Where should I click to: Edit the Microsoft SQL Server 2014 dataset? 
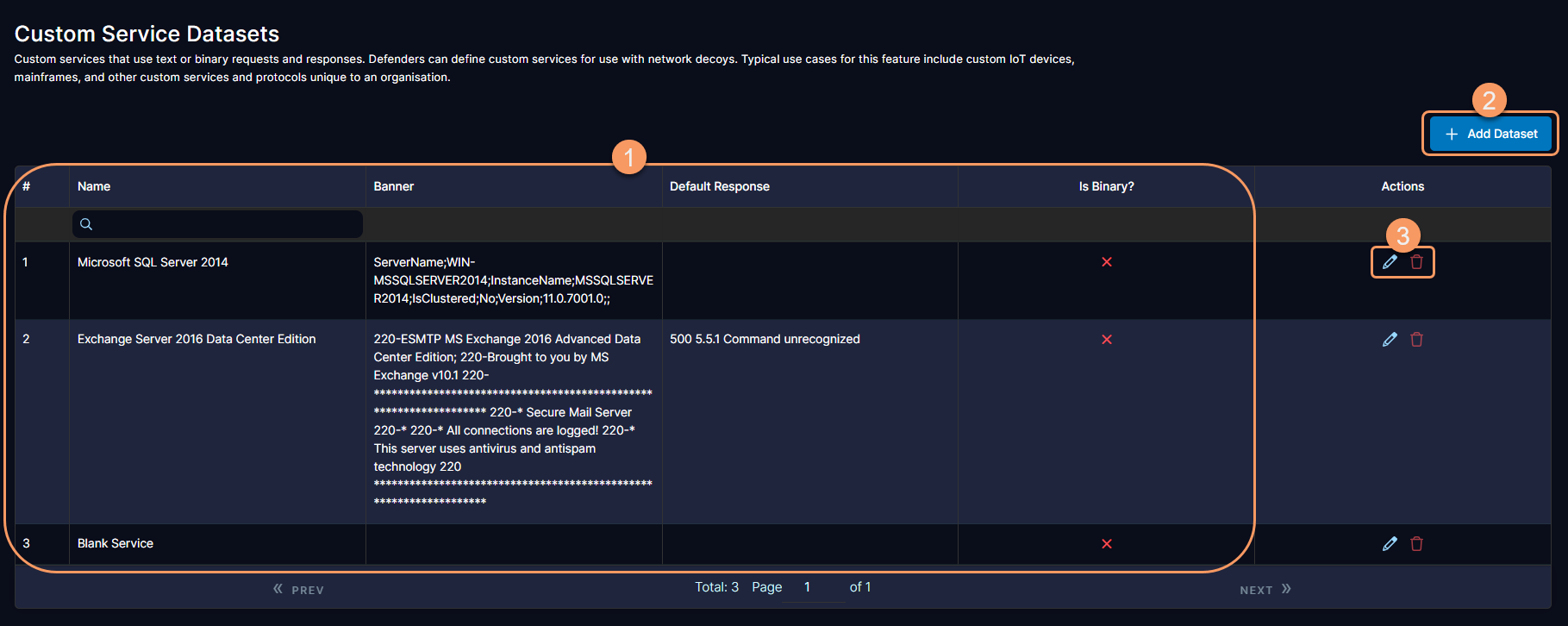coord(1390,262)
